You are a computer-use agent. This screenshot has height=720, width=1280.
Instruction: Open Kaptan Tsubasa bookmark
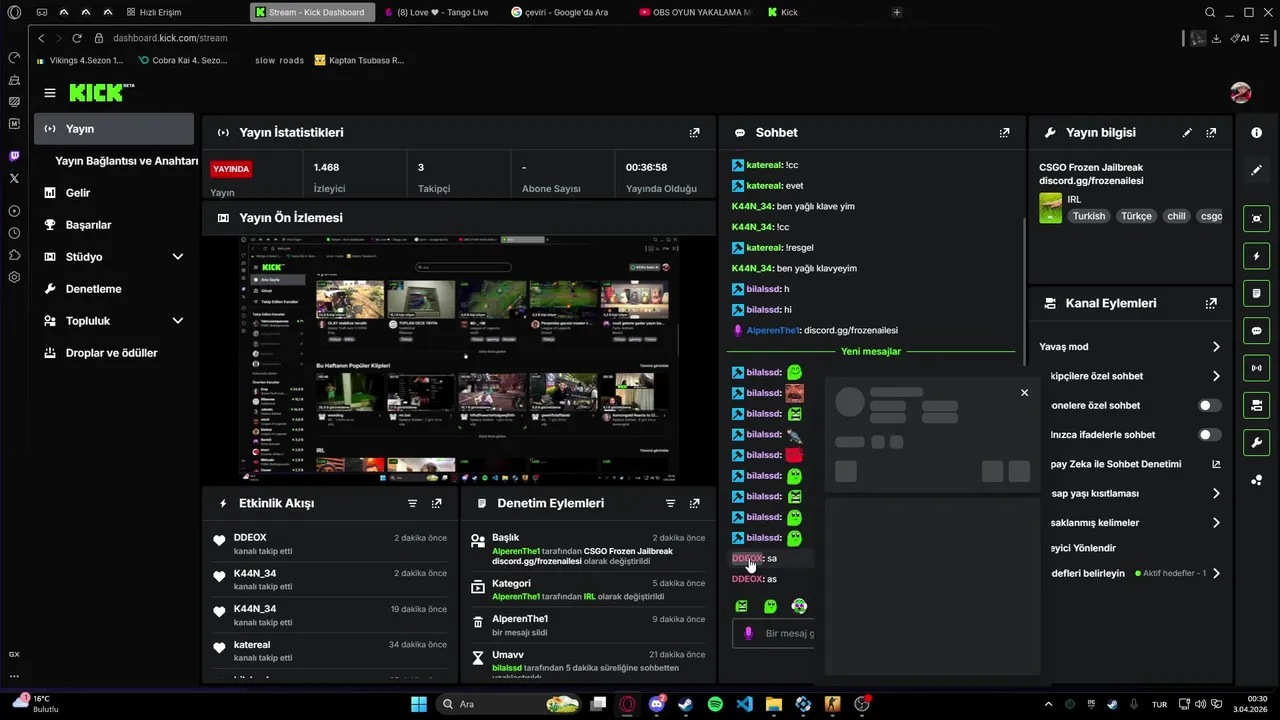(x=359, y=60)
